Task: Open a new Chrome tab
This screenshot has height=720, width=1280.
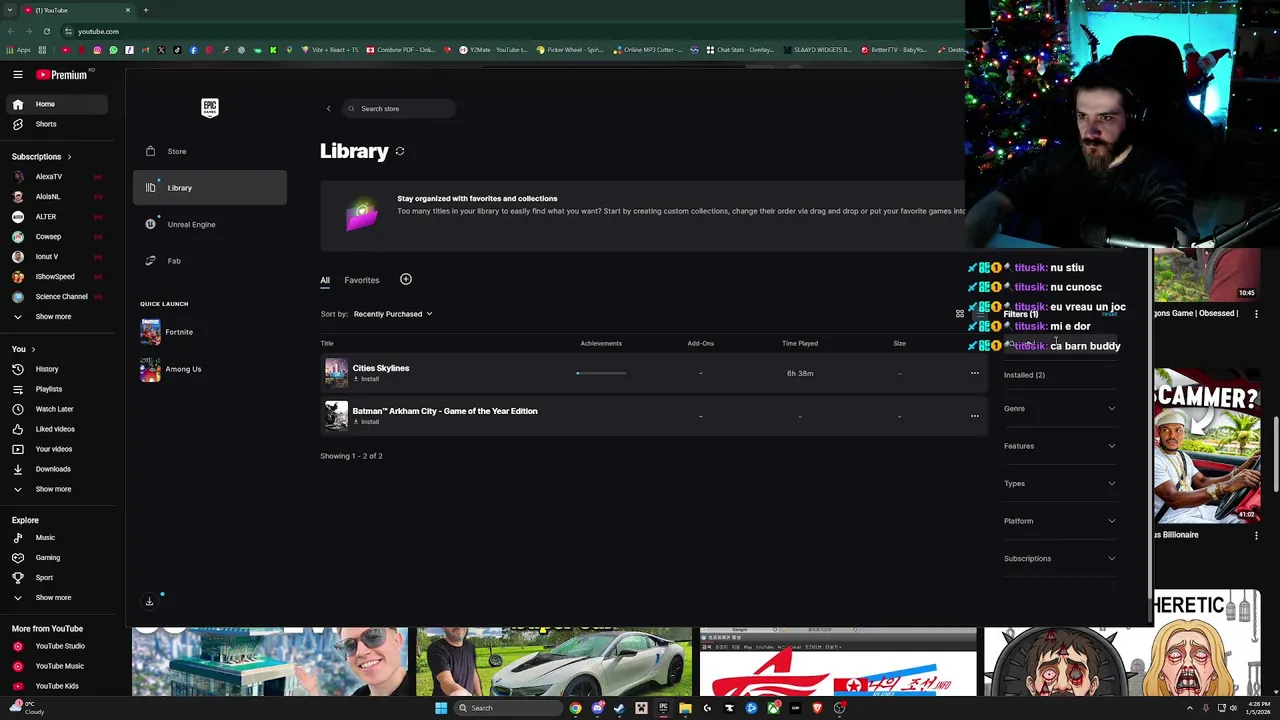Action: click(145, 10)
